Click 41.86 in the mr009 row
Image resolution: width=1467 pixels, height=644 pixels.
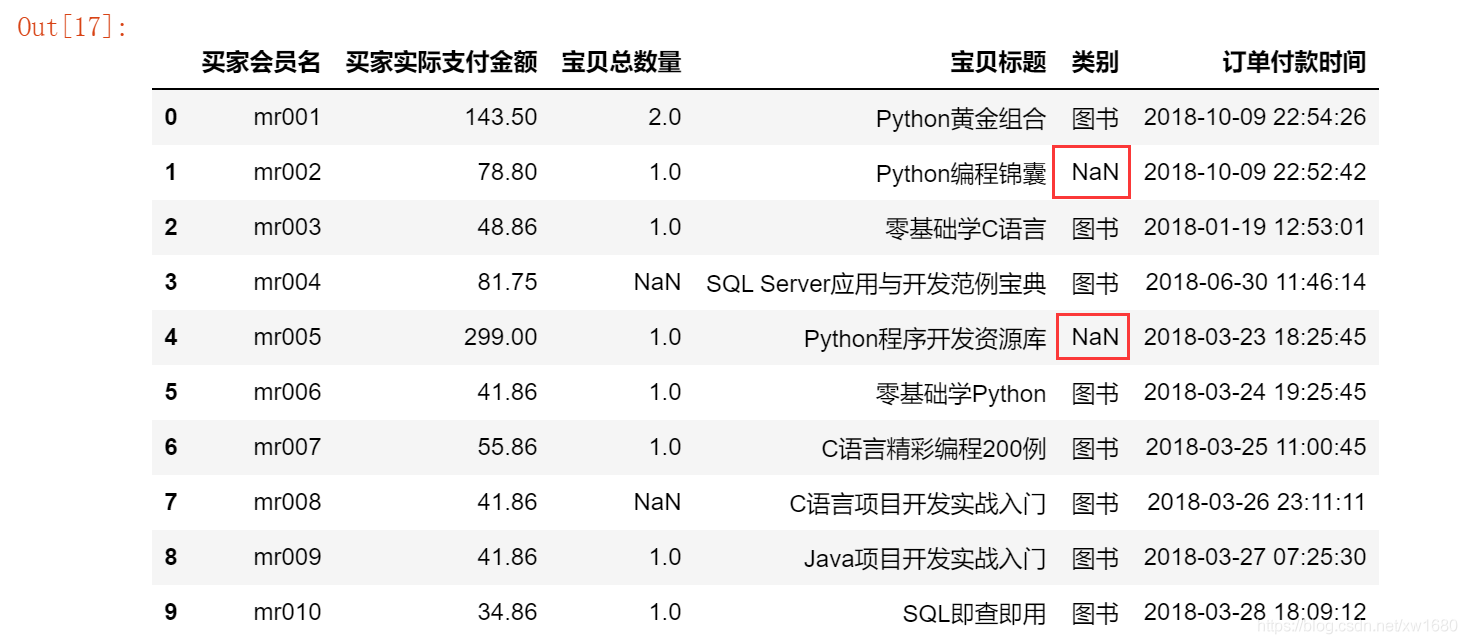click(507, 557)
